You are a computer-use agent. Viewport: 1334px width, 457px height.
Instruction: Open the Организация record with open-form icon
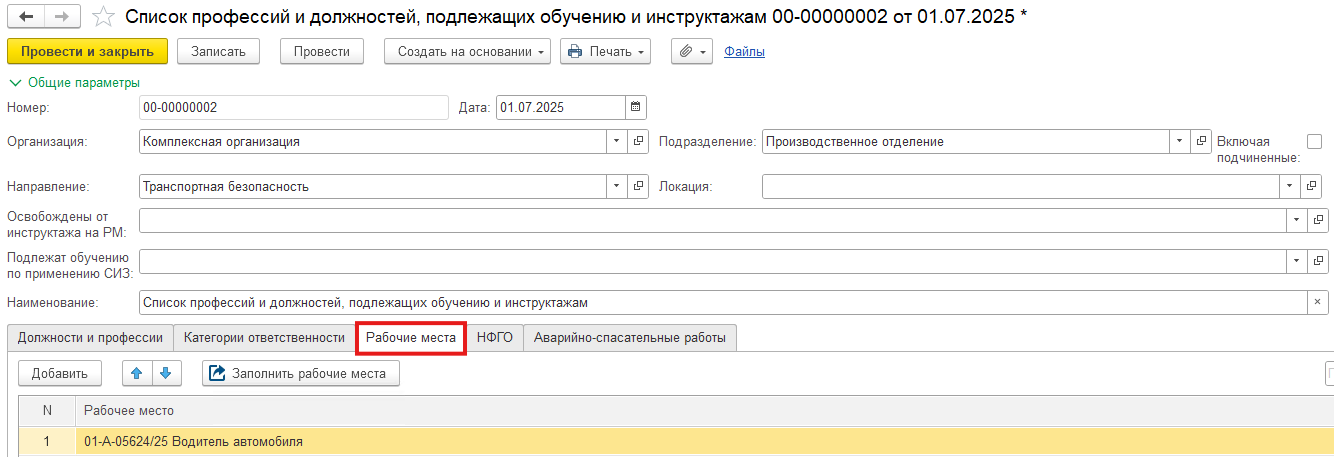(639, 142)
